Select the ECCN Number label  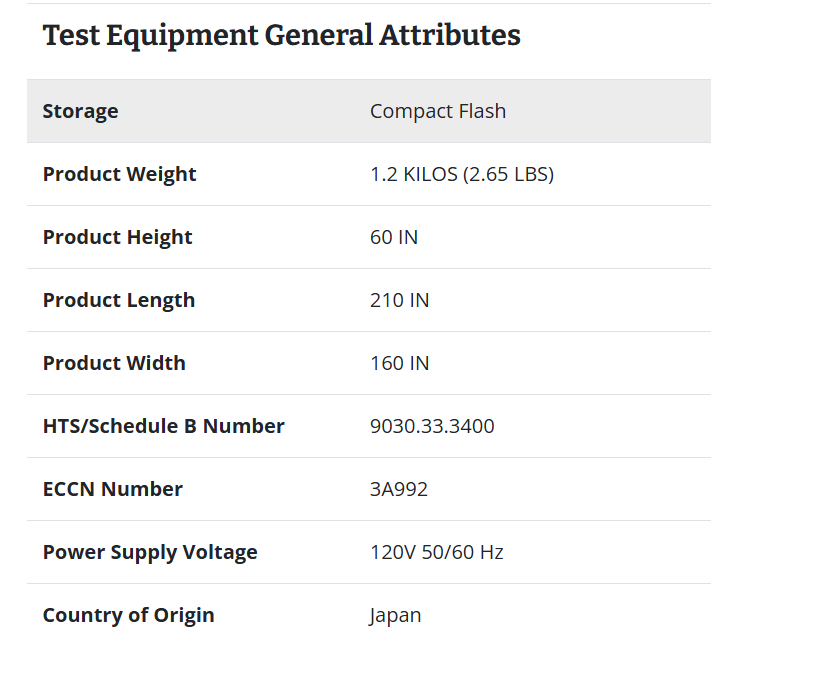113,489
